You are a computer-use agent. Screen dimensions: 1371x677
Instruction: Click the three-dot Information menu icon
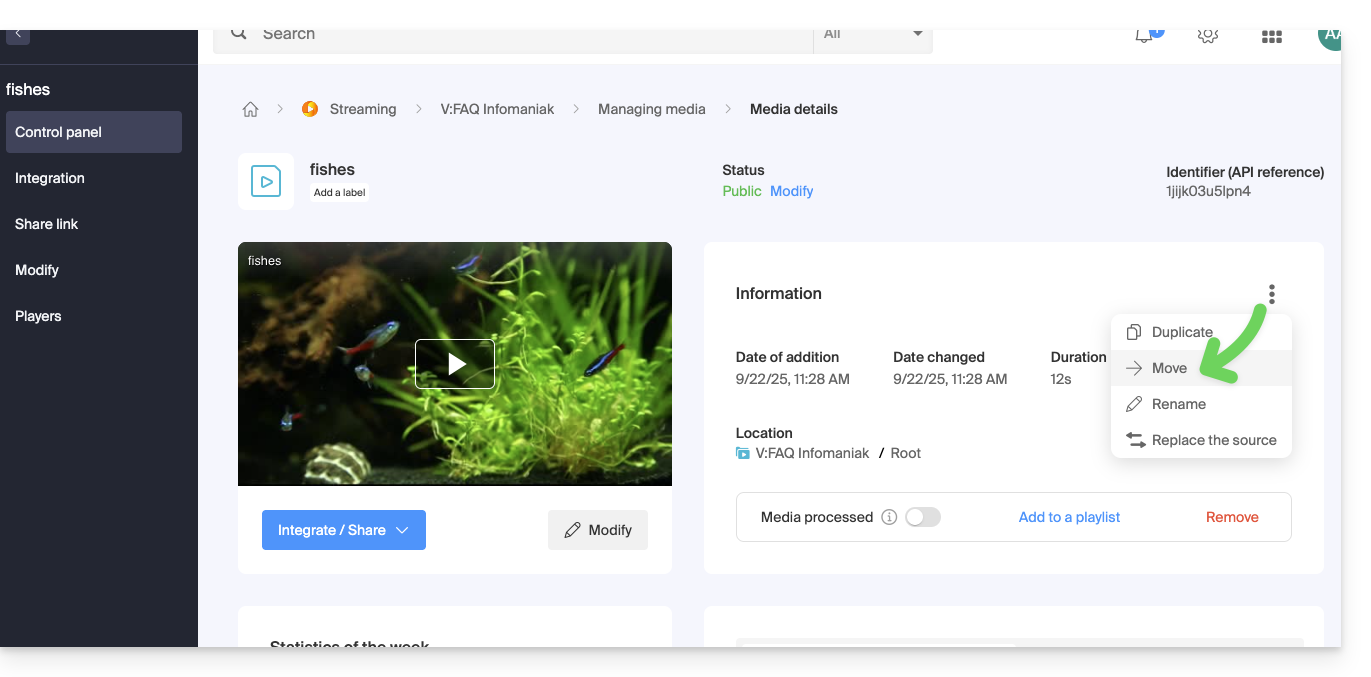click(x=1271, y=294)
